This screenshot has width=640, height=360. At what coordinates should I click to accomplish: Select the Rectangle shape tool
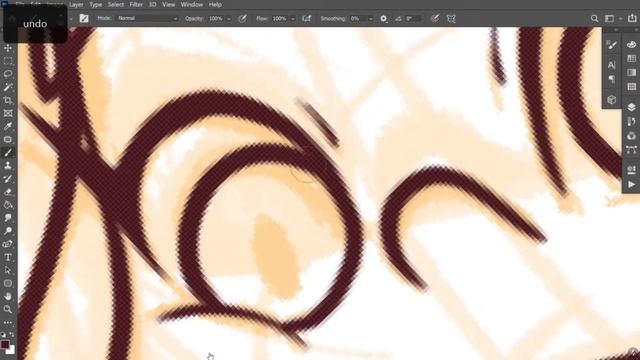(8, 283)
